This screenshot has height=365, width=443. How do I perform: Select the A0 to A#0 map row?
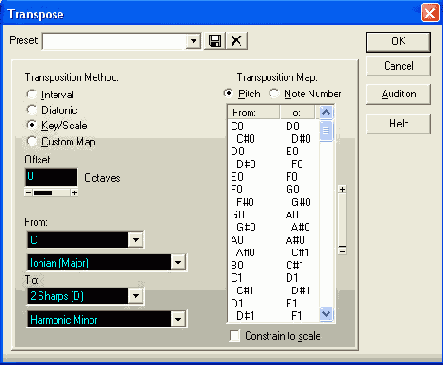tap(274, 240)
